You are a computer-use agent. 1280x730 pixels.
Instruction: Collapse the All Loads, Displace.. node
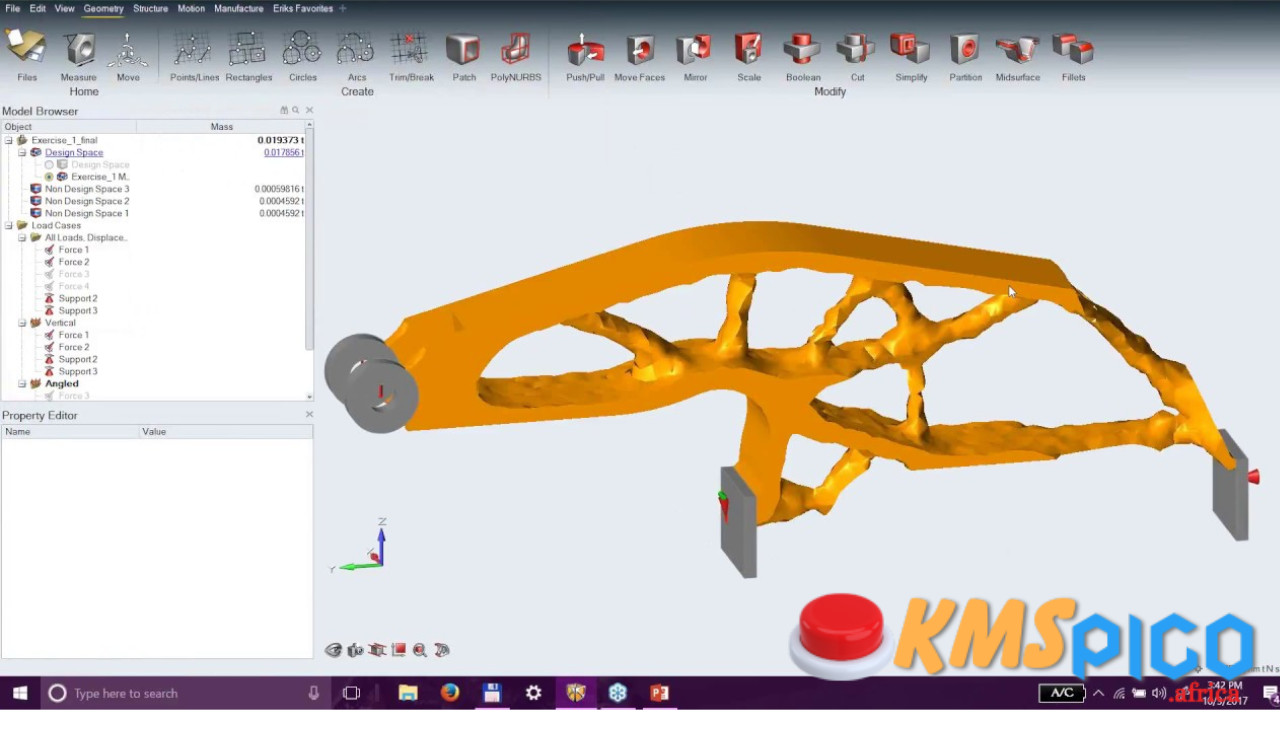(x=22, y=238)
